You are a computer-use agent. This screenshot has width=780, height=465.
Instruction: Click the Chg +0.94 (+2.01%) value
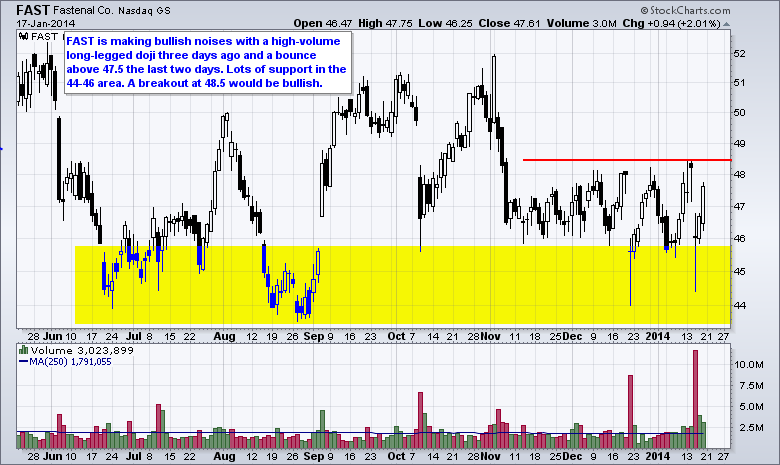[x=671, y=23]
